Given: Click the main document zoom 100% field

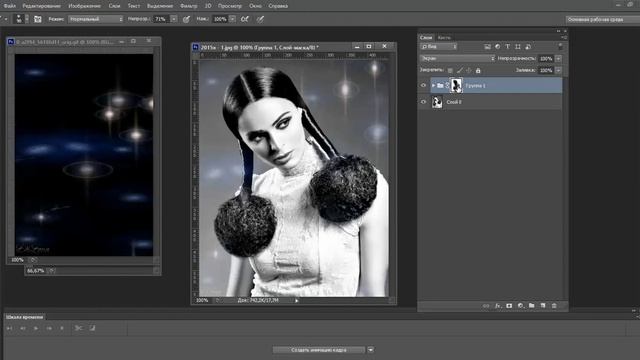Looking at the screenshot, I should [202, 300].
